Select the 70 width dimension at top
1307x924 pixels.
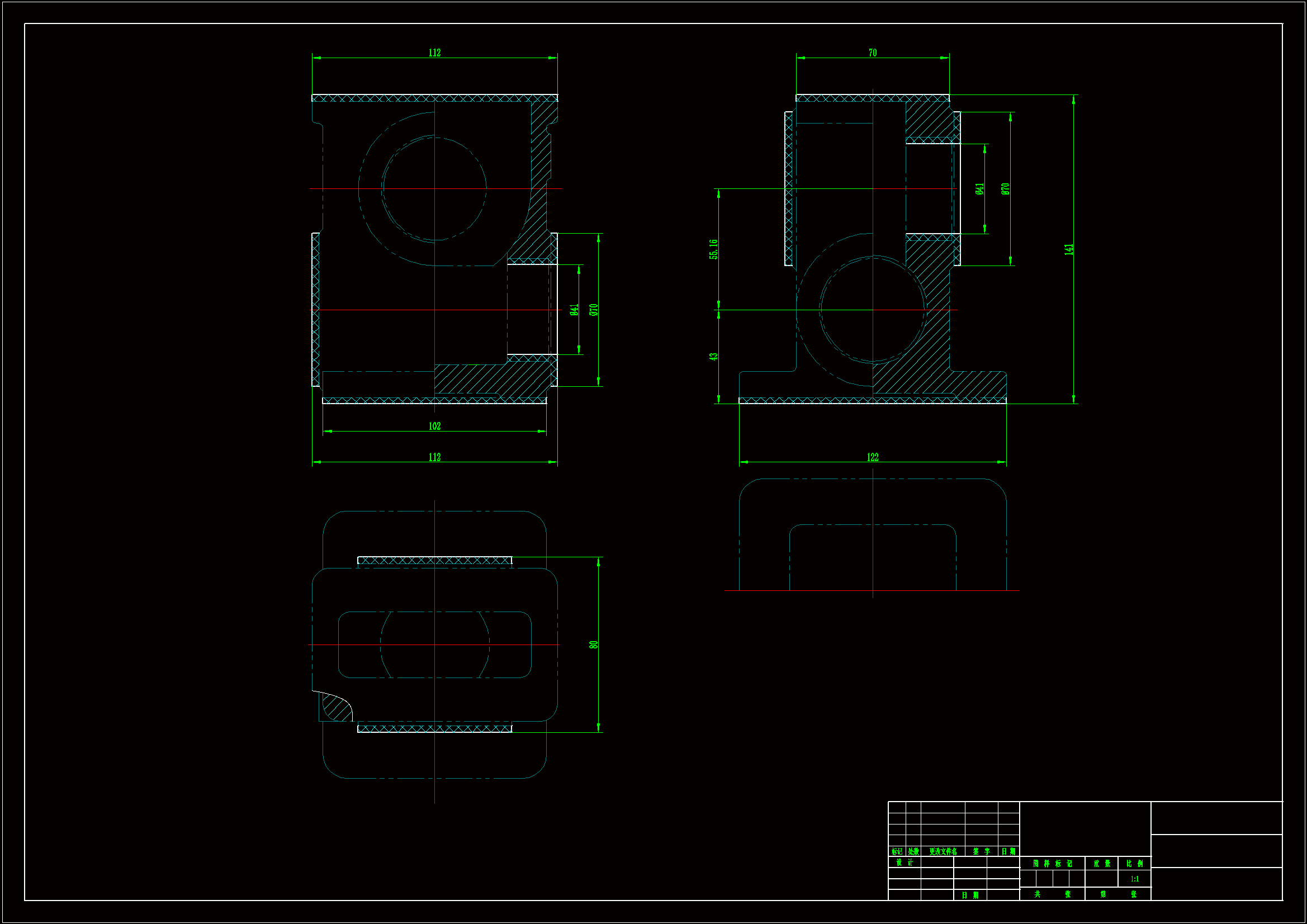[872, 53]
